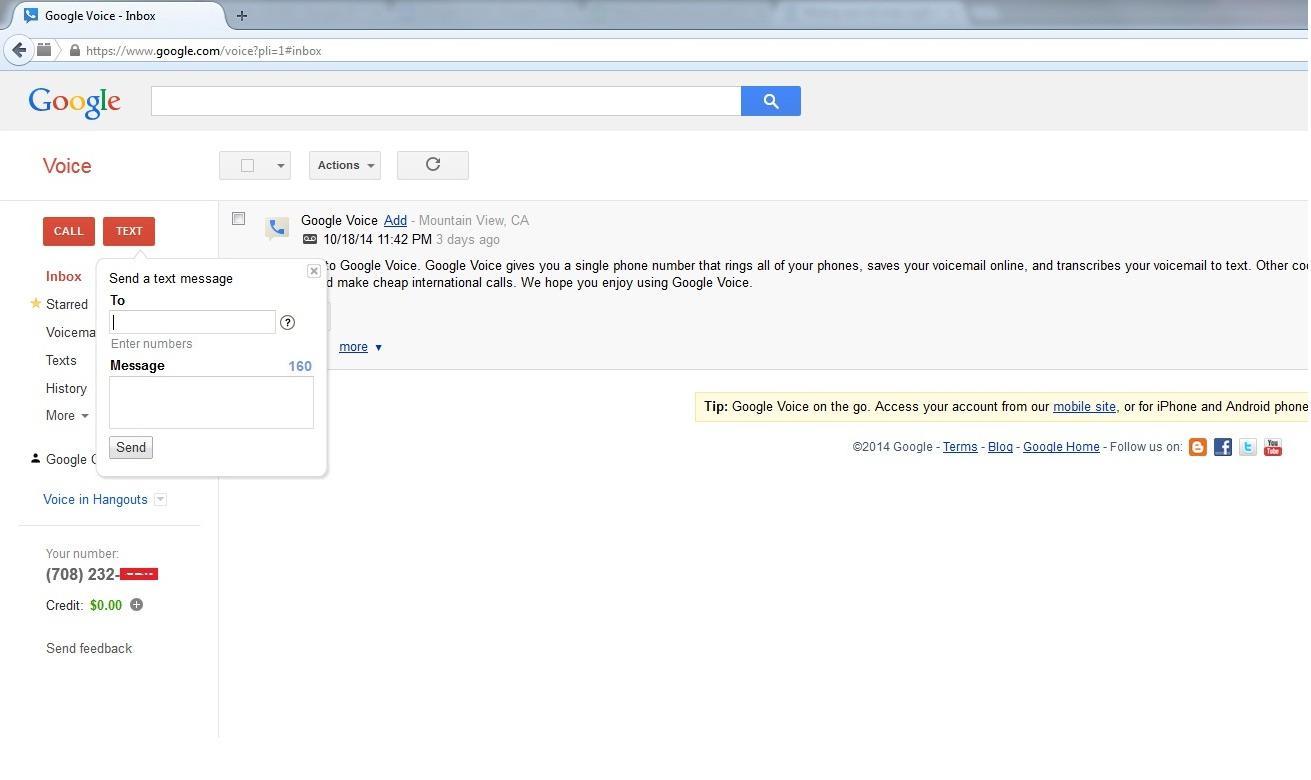Open the Blogger icon in the footer
This screenshot has width=1311, height=780.
(1197, 447)
